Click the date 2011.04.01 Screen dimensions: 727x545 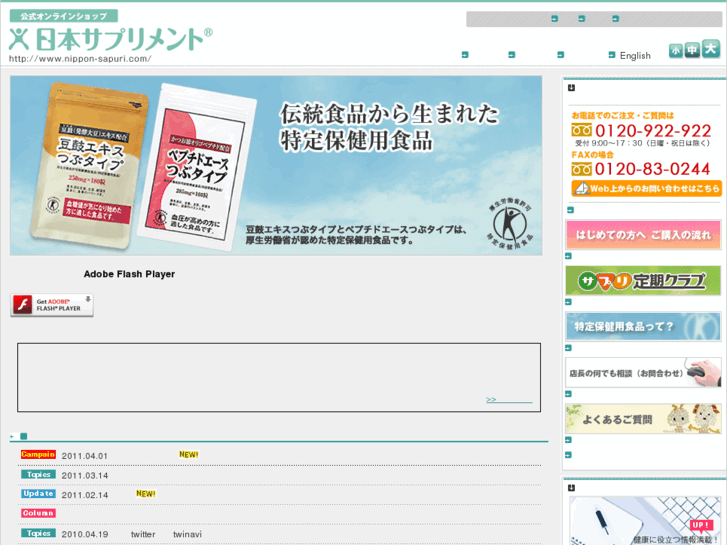[x=84, y=456]
